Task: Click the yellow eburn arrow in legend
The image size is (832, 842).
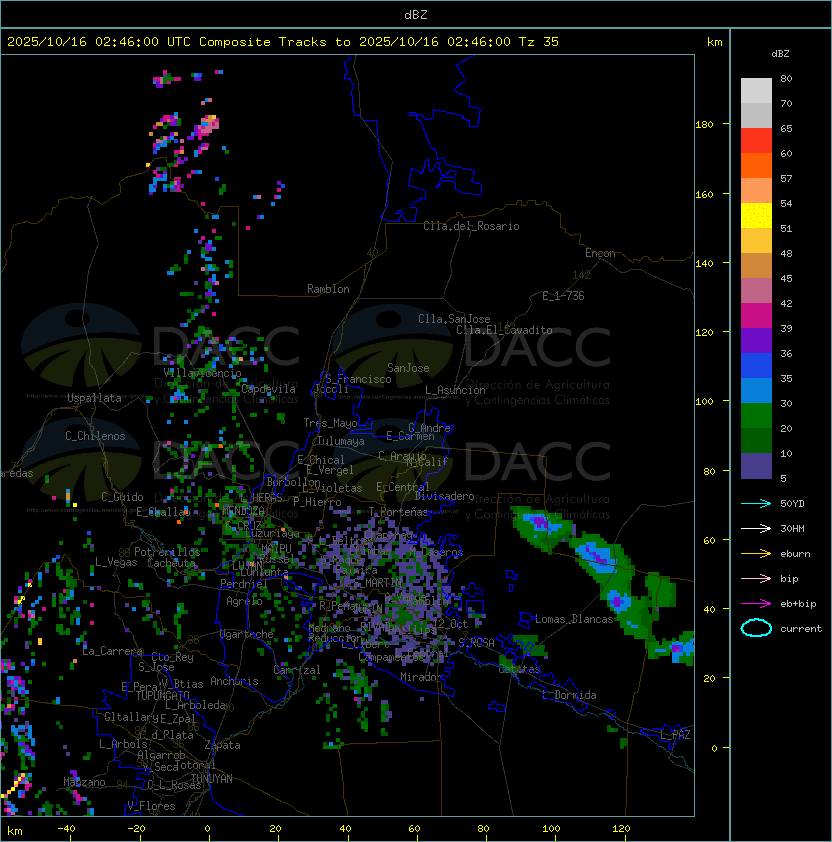Action: (x=756, y=554)
